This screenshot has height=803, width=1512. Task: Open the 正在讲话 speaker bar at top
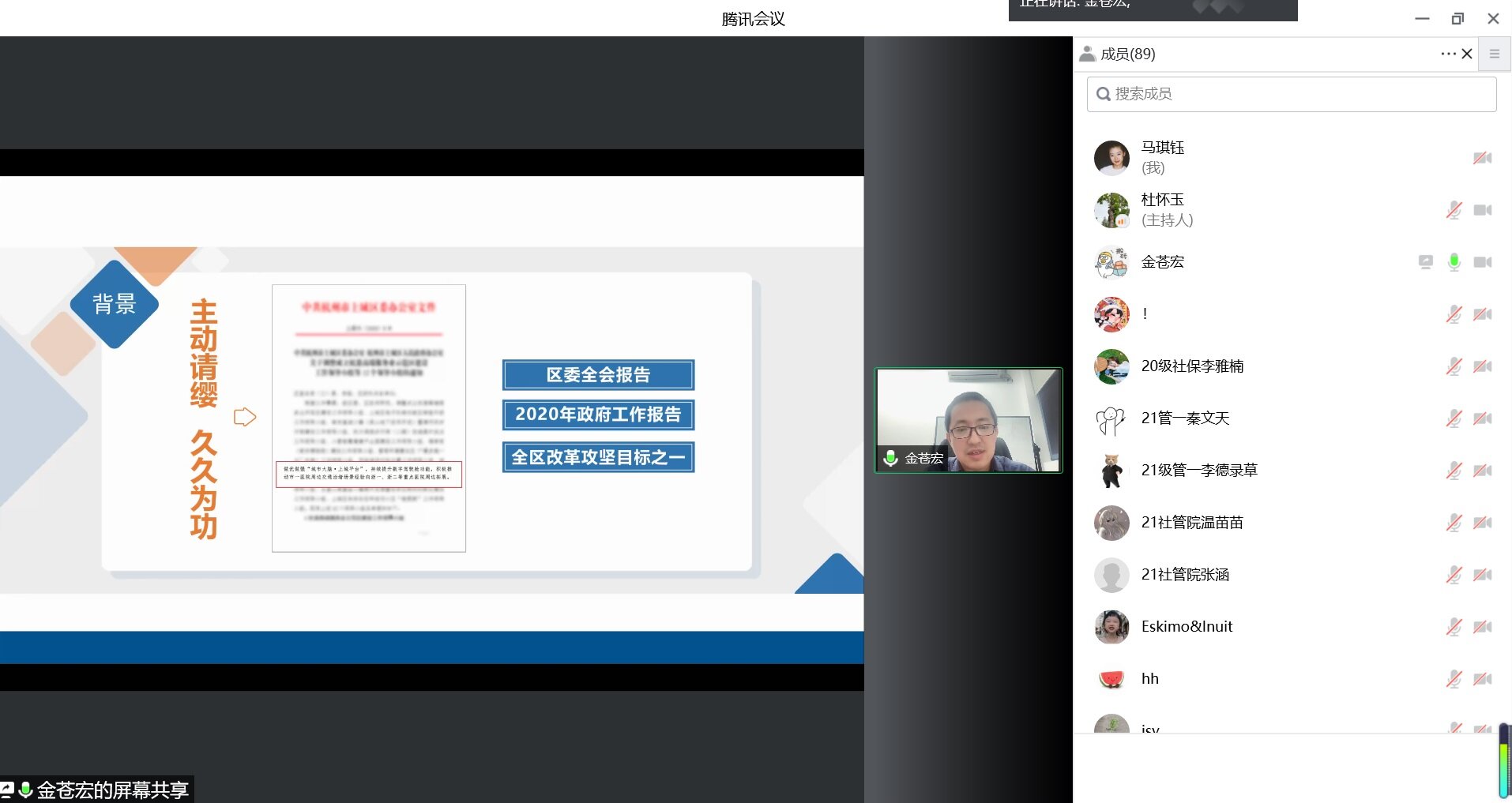point(1152,8)
